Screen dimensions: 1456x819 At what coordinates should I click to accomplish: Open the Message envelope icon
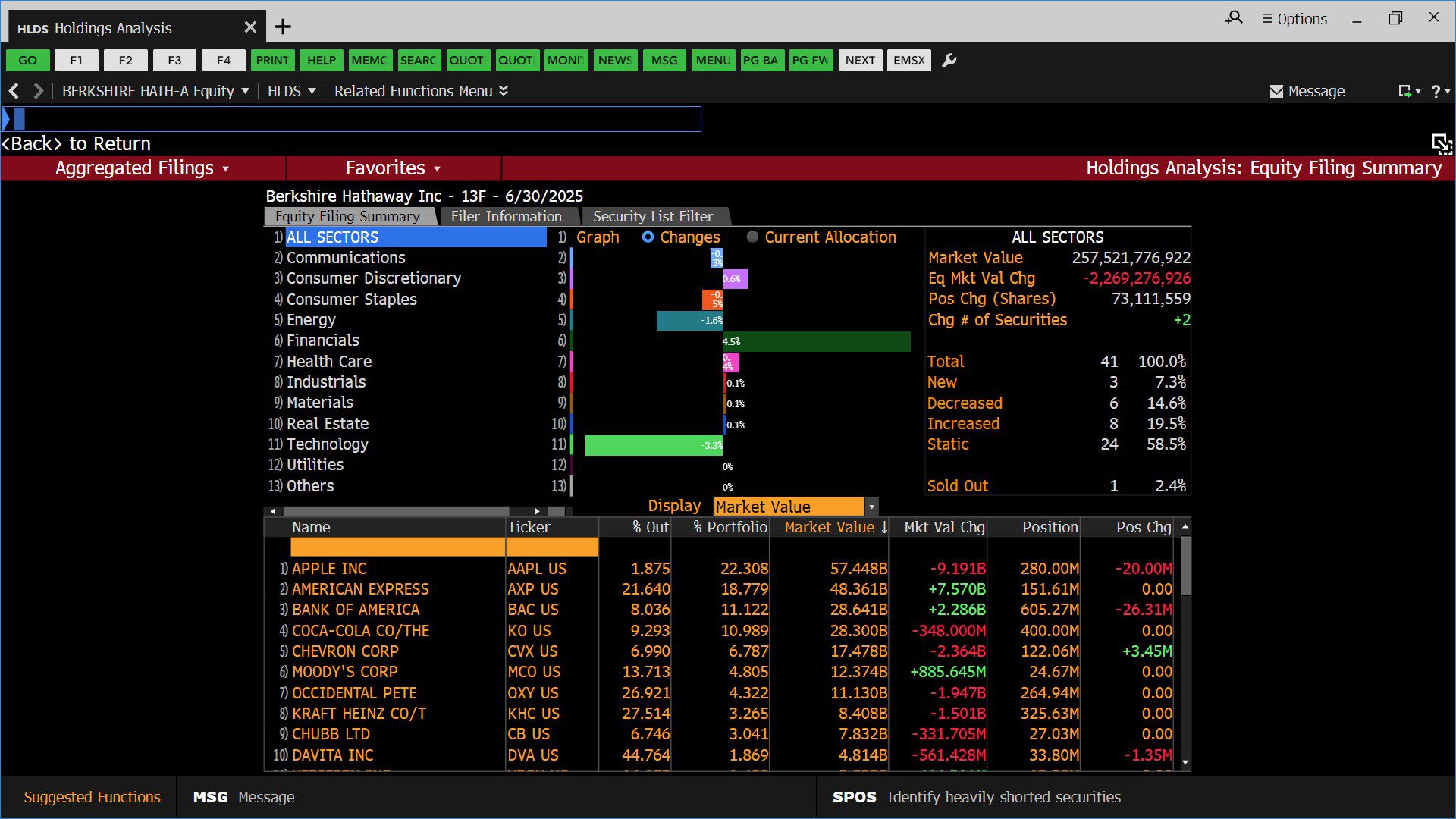(x=1276, y=91)
